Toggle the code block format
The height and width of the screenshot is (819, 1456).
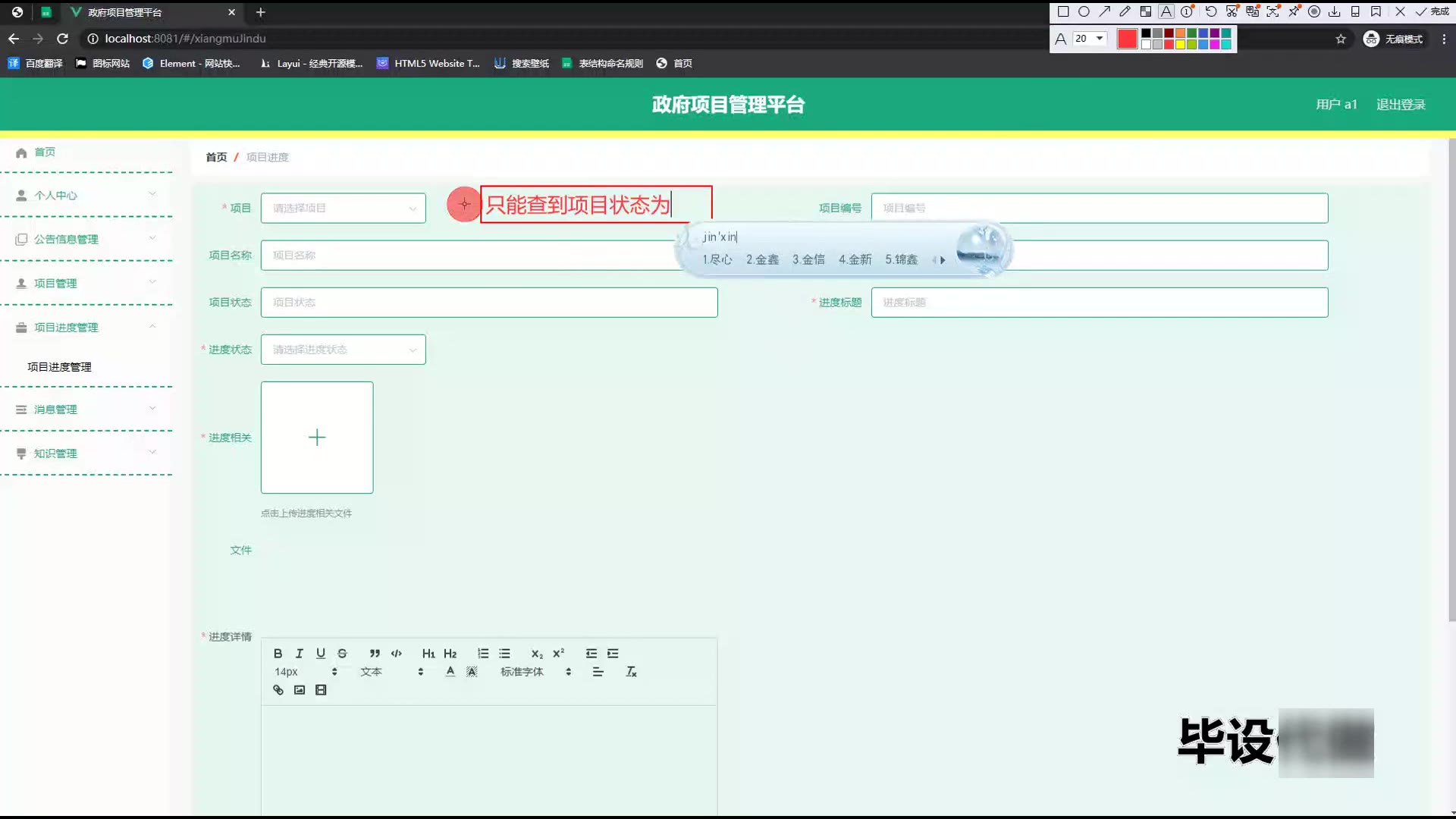(396, 653)
